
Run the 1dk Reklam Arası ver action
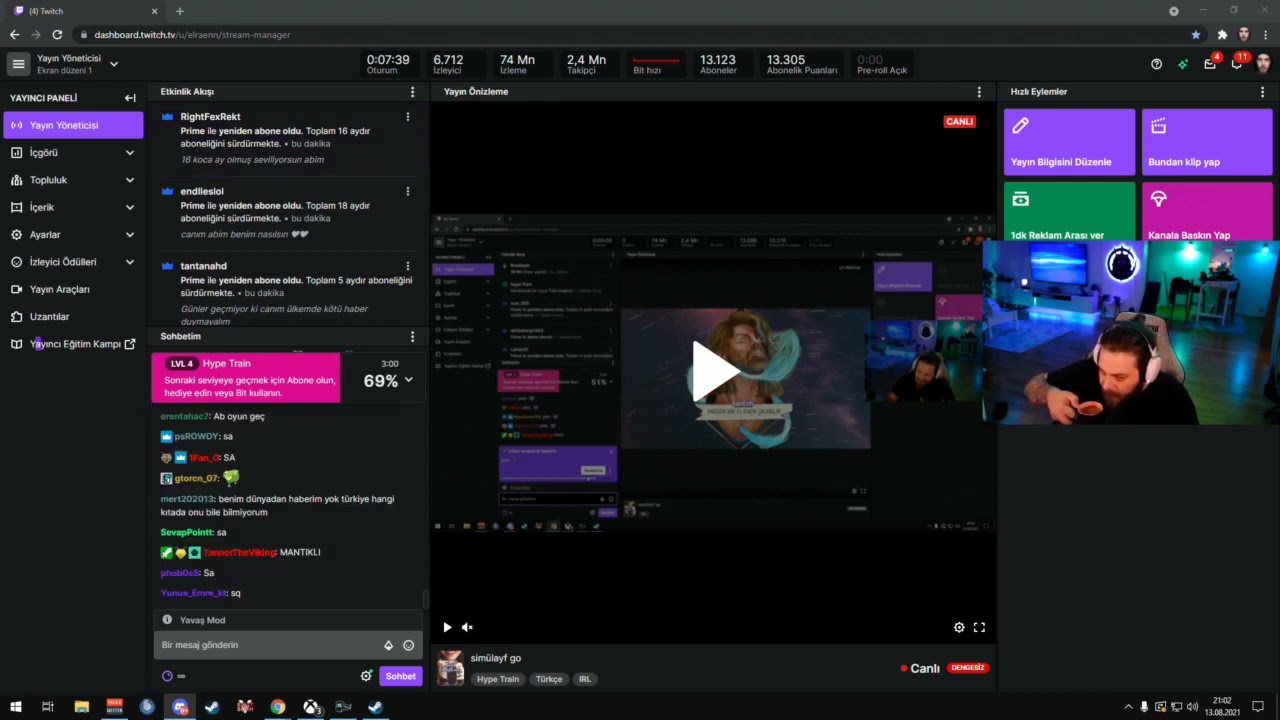click(1069, 212)
